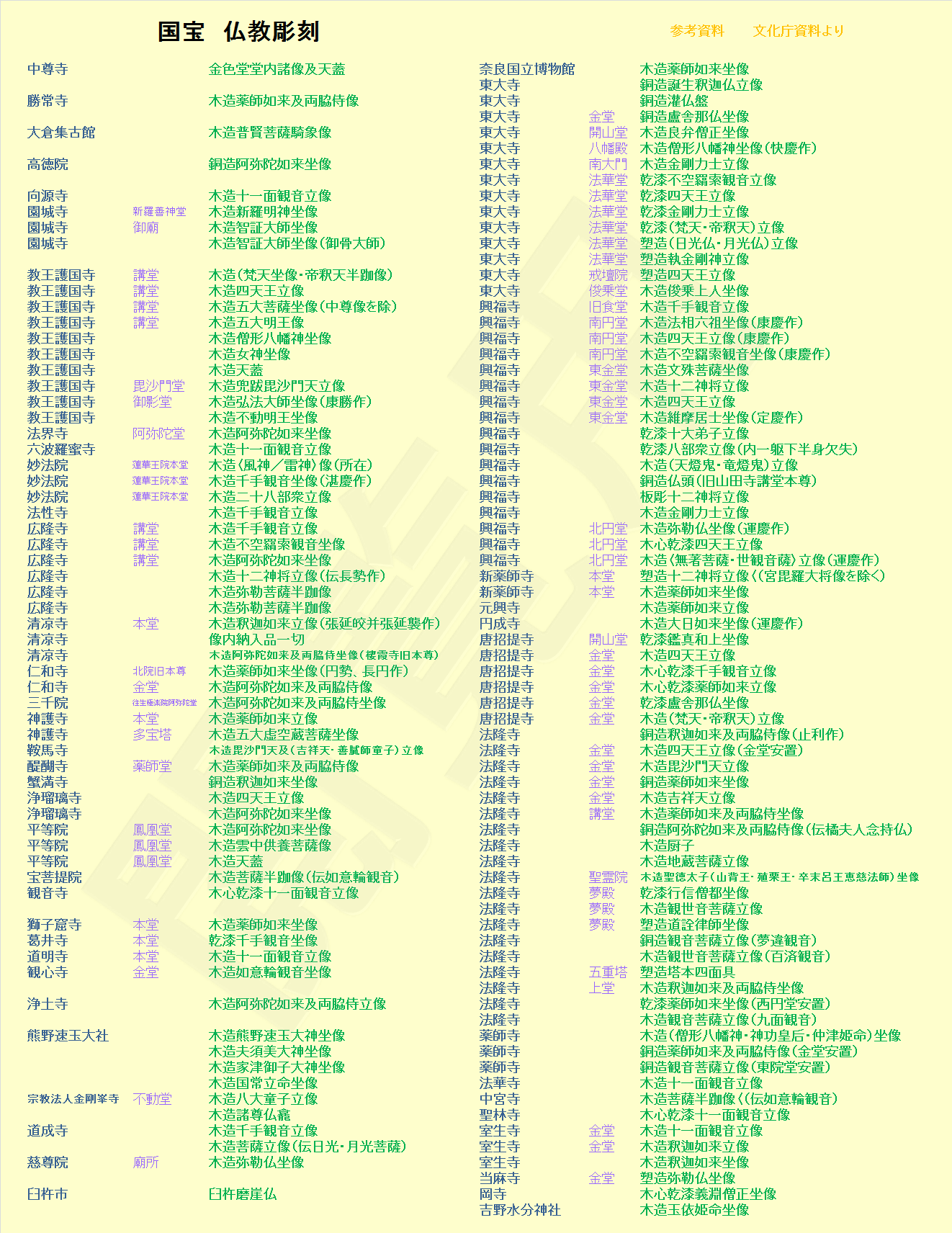Image resolution: width=952 pixels, height=1233 pixels.
Task: Select the shrine name 吉野水分神社
Action: [x=520, y=1210]
